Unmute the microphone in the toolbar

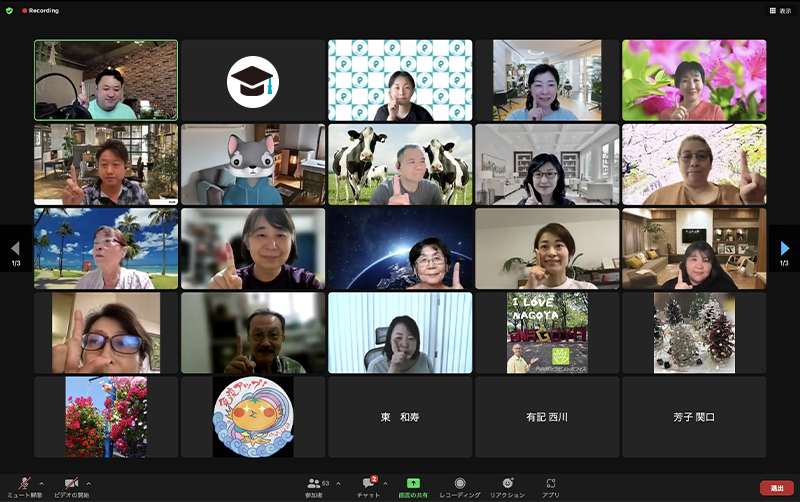[24, 484]
